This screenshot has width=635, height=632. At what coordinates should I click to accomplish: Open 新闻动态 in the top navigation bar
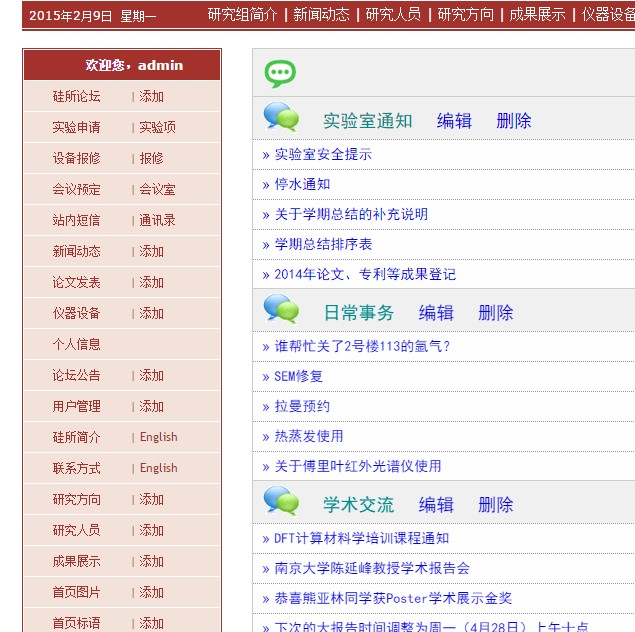click(322, 15)
